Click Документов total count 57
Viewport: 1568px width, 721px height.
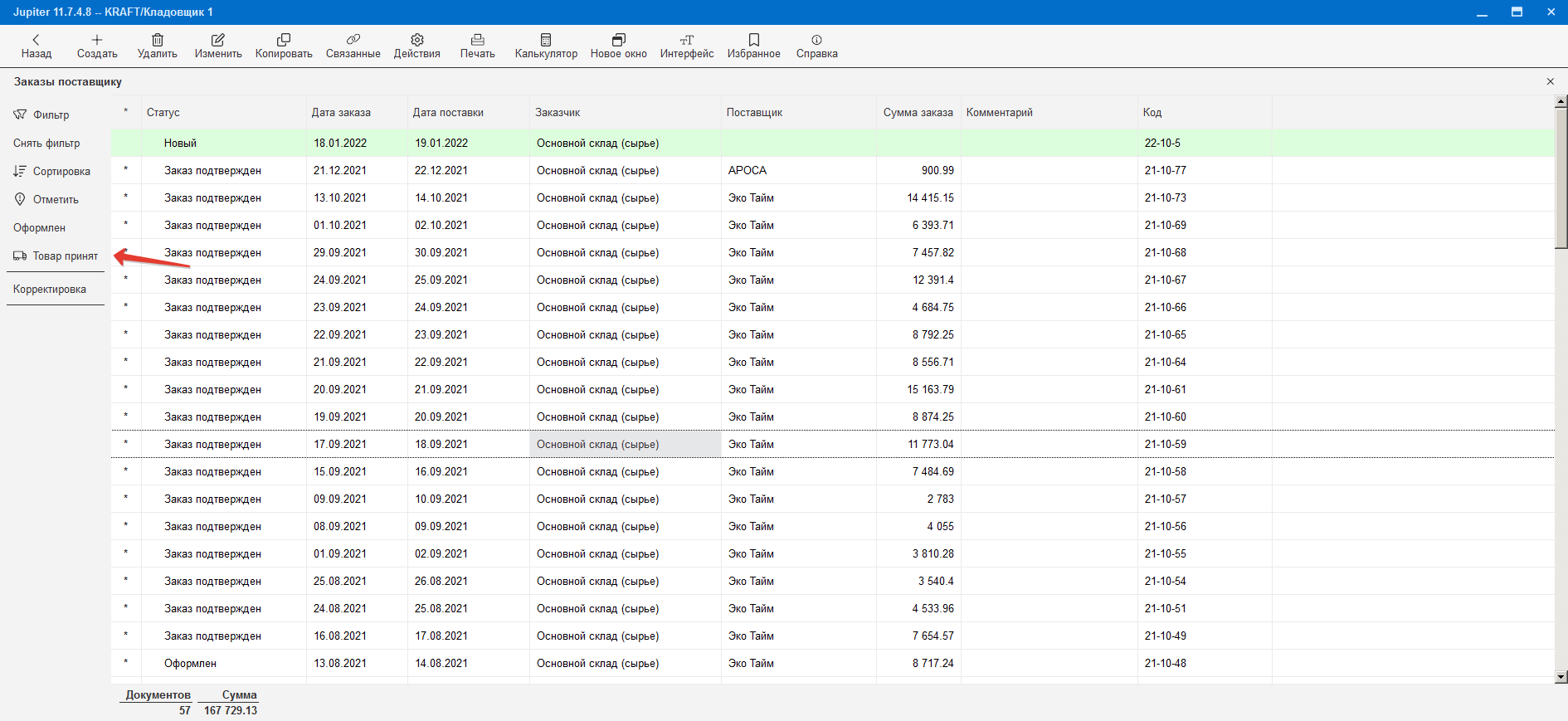pyautogui.click(x=185, y=710)
